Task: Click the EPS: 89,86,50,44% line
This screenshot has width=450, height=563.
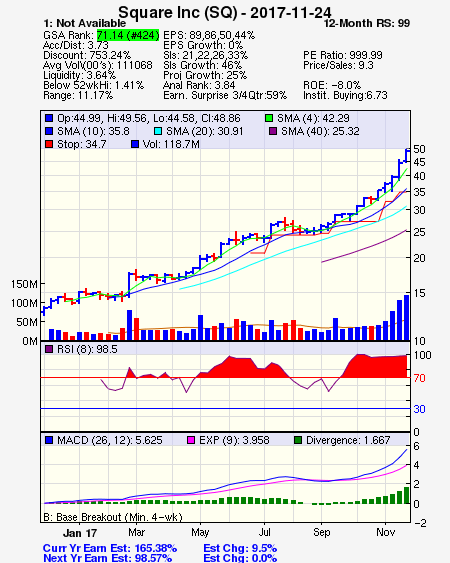Action: click(x=209, y=35)
